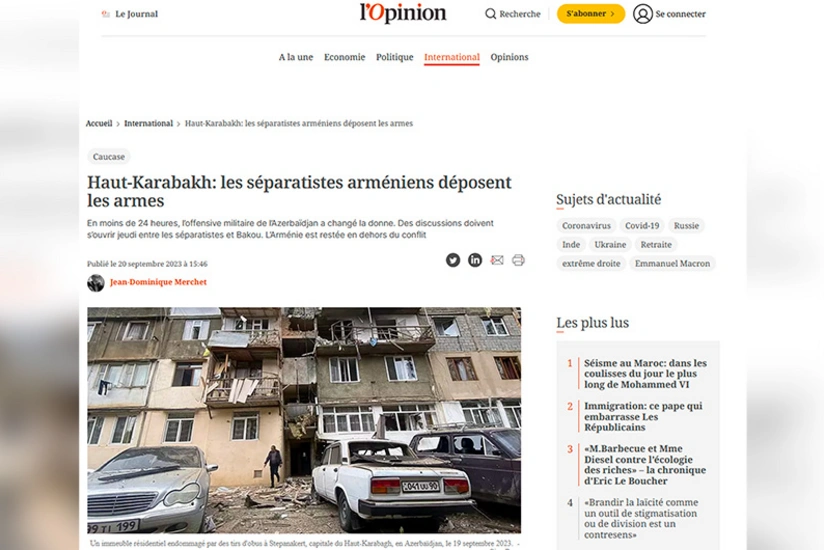Open Jean-Dominique Merchet author link

[x=158, y=282]
